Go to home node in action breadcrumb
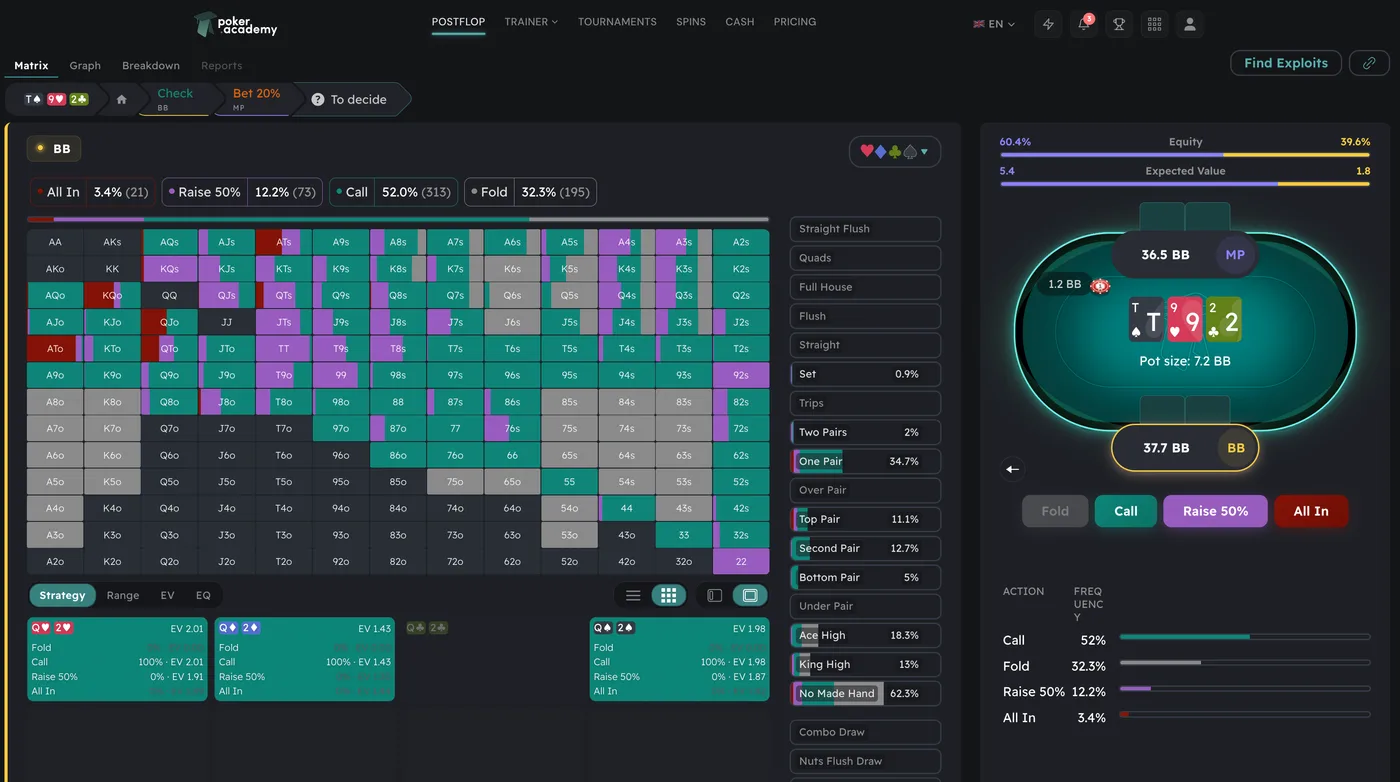 coord(122,100)
